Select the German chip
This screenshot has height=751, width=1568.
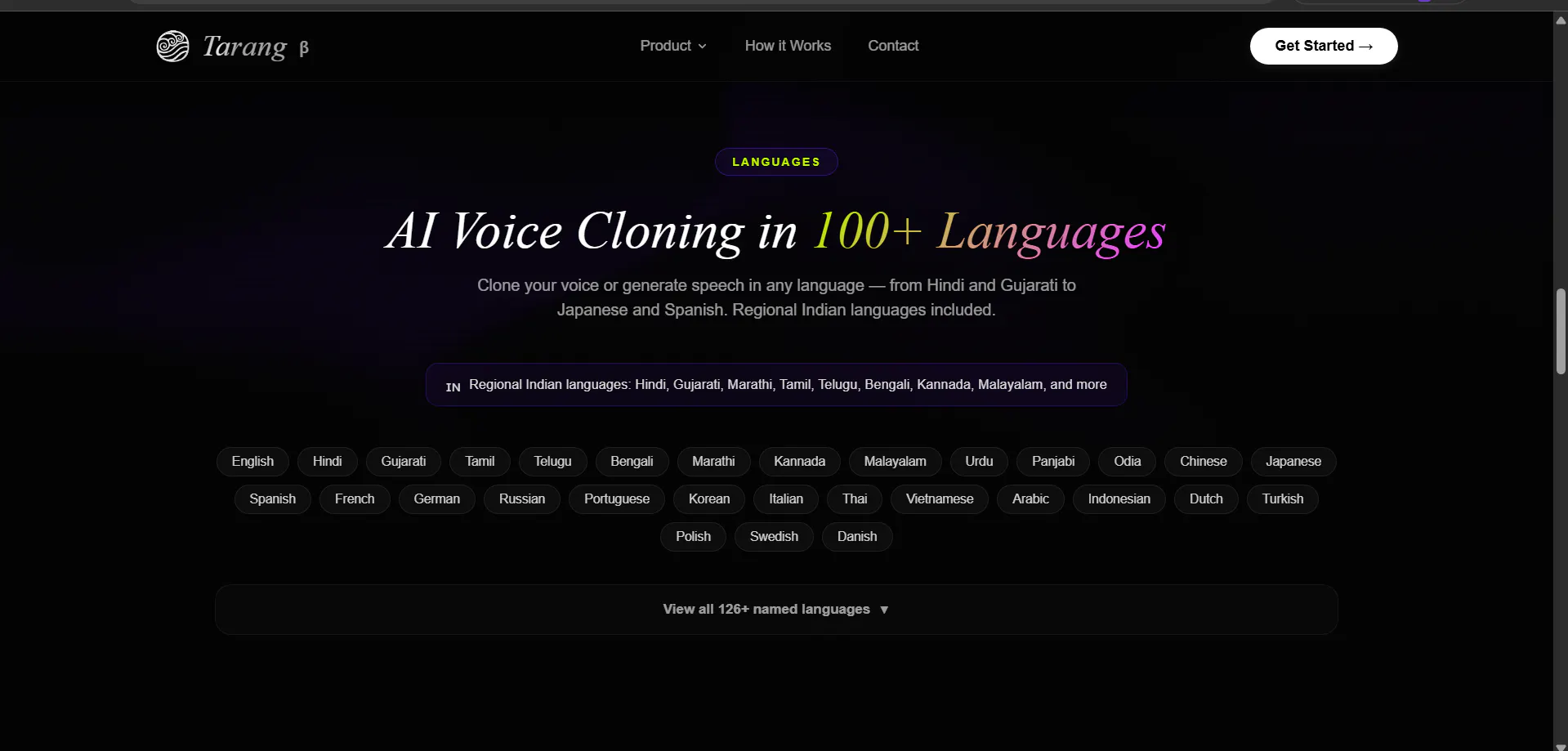(437, 499)
